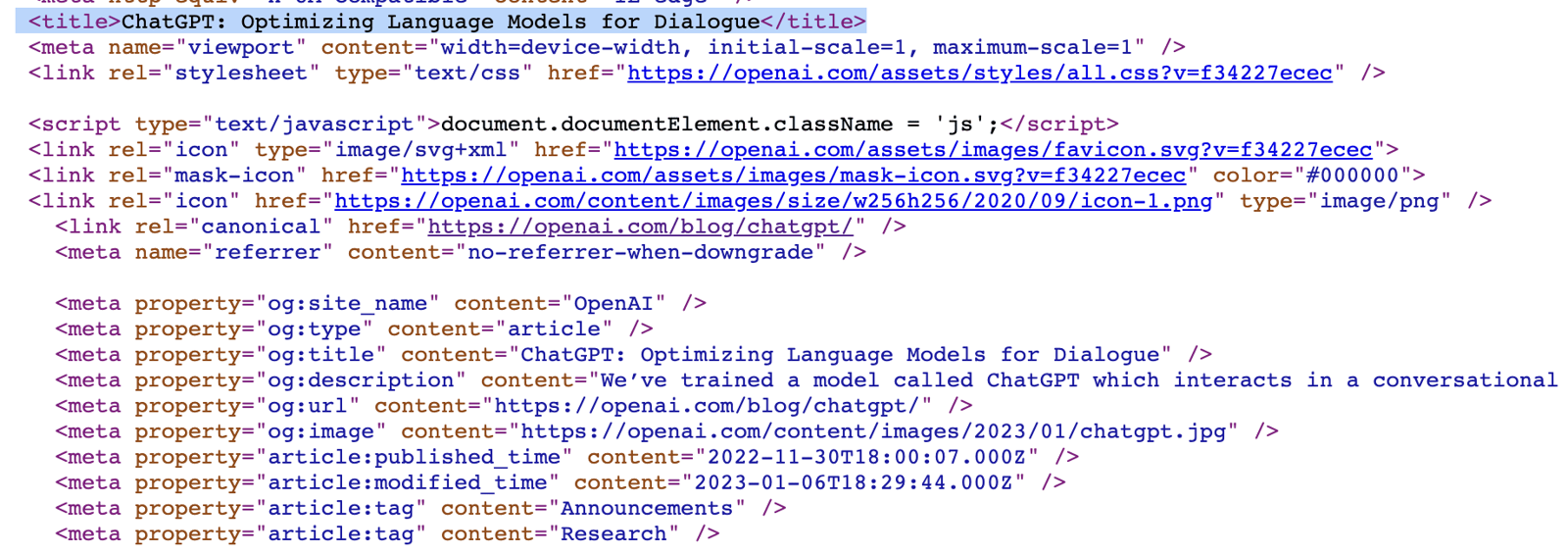This screenshot has height=553, width=1568.
Task: Open the all.css stylesheet link
Action: [x=980, y=74]
